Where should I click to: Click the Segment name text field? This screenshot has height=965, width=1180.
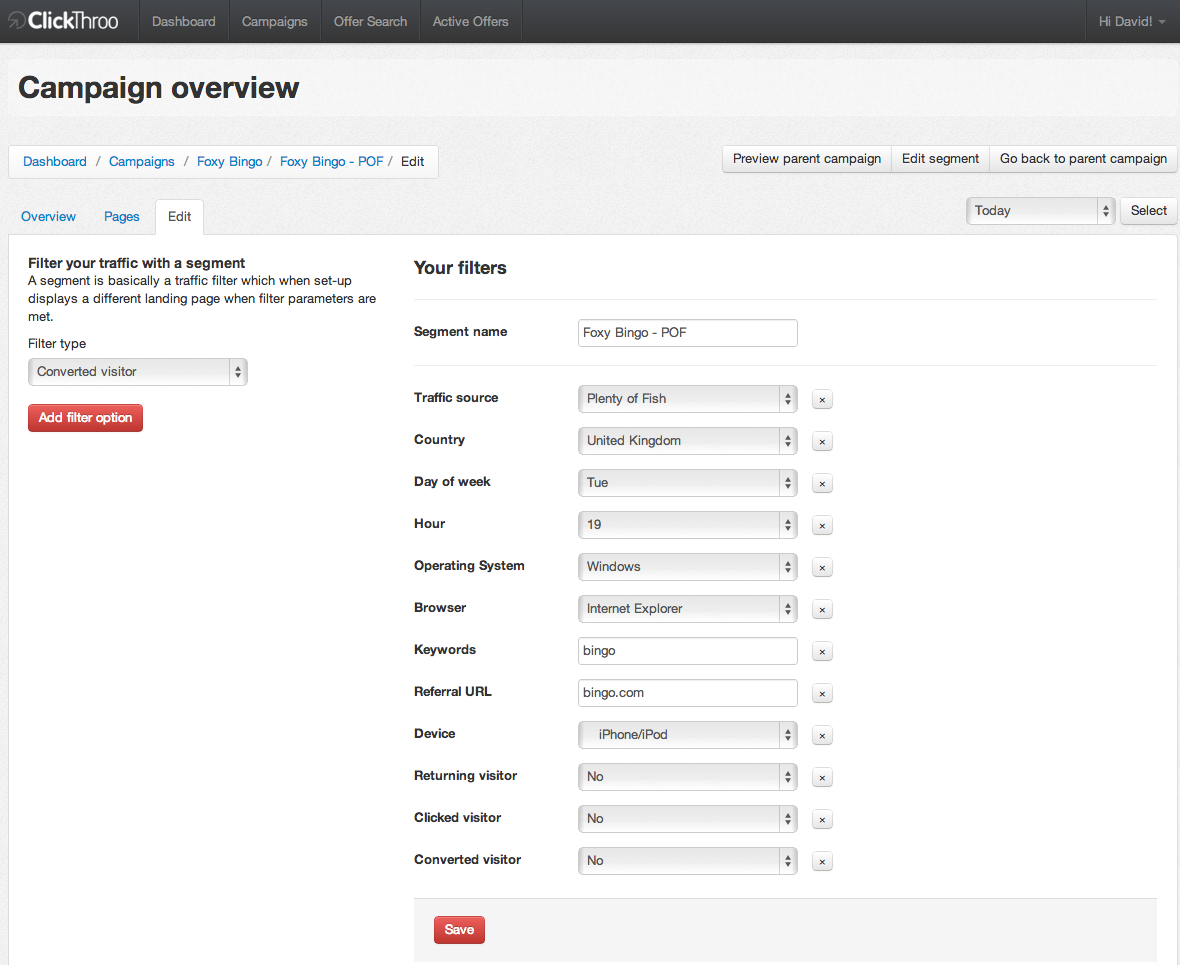(x=687, y=333)
